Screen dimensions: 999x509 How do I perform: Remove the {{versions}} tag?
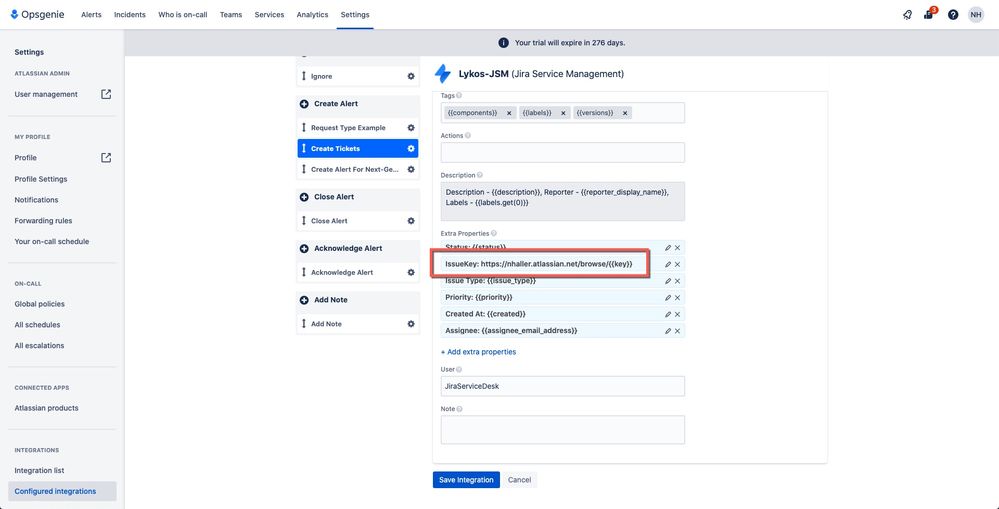625,113
